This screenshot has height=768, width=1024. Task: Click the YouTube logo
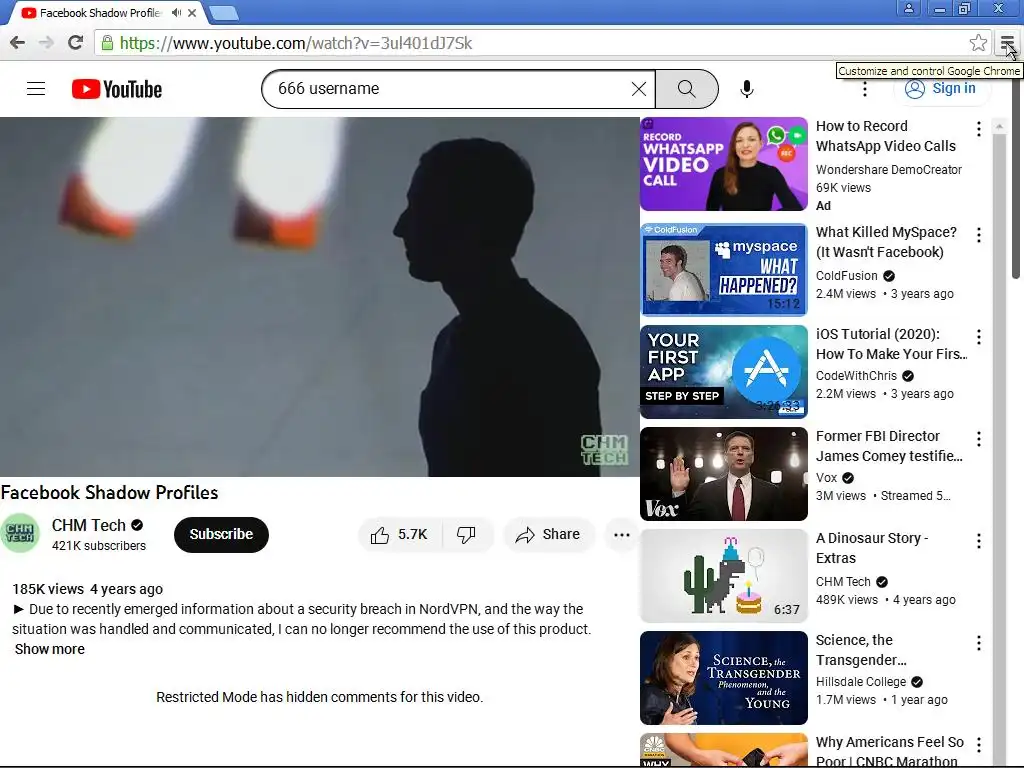pos(117,89)
